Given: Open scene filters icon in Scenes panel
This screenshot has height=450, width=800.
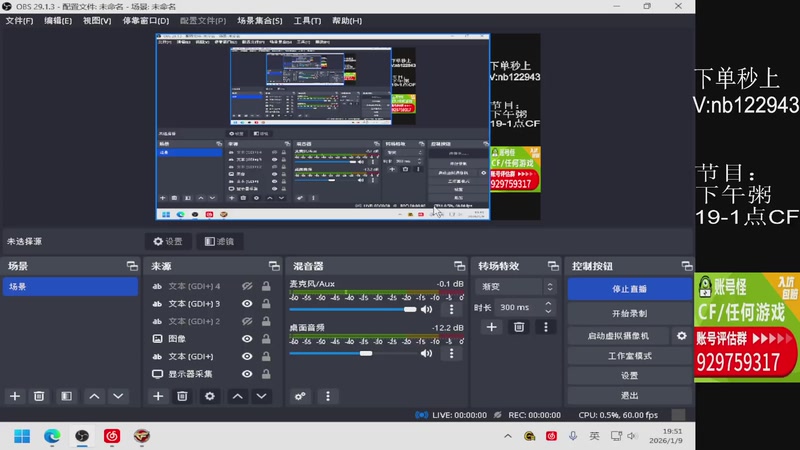Looking at the screenshot, I should click(x=66, y=396).
